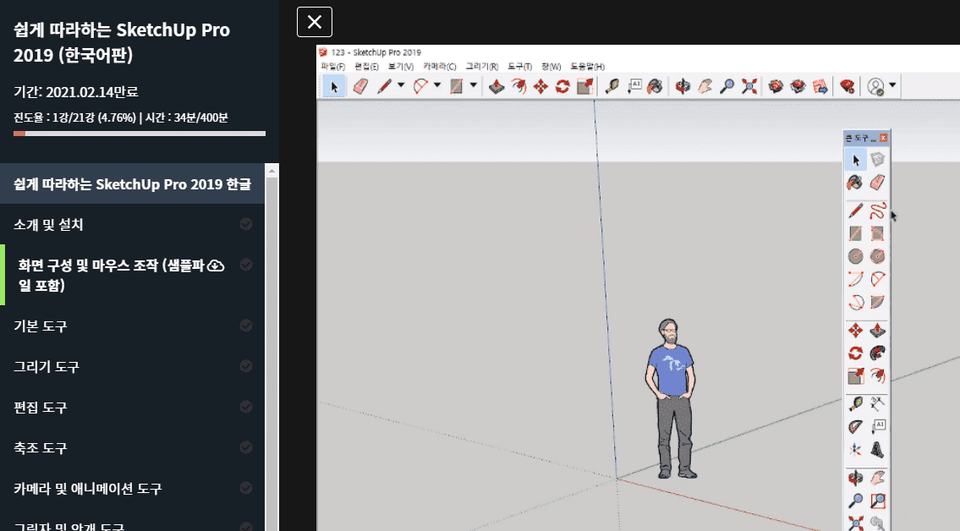Activate the Orbit tool in top toolbar
The height and width of the screenshot is (531, 960).
(x=682, y=86)
